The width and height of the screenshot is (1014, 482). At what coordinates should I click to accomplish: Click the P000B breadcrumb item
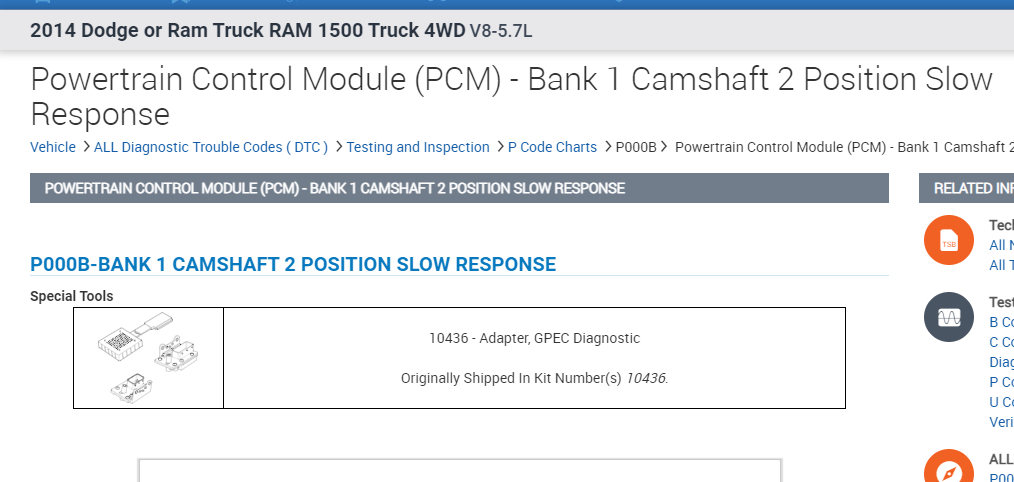pos(636,147)
